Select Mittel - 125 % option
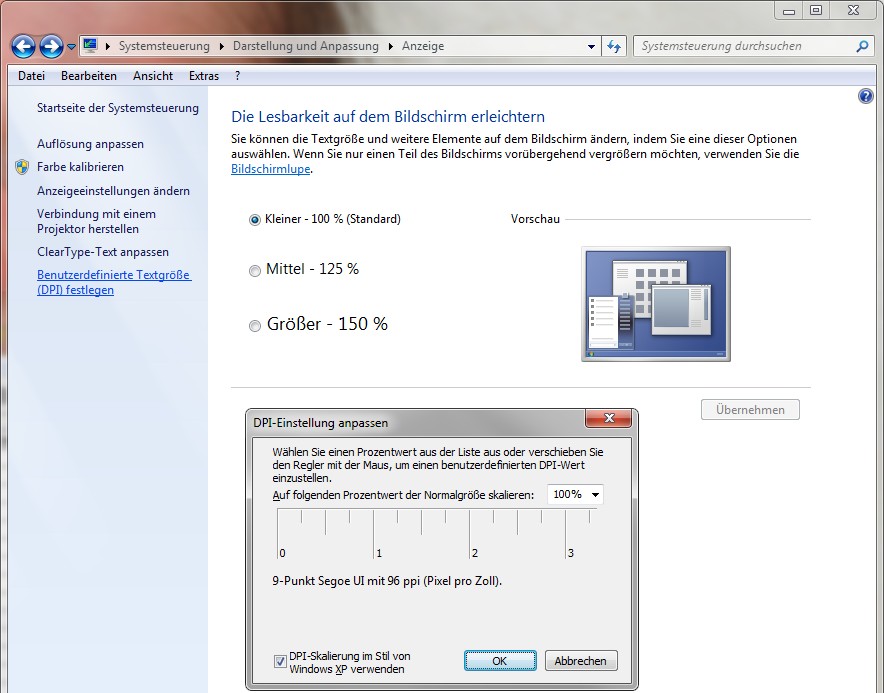This screenshot has width=884, height=693. point(304,270)
